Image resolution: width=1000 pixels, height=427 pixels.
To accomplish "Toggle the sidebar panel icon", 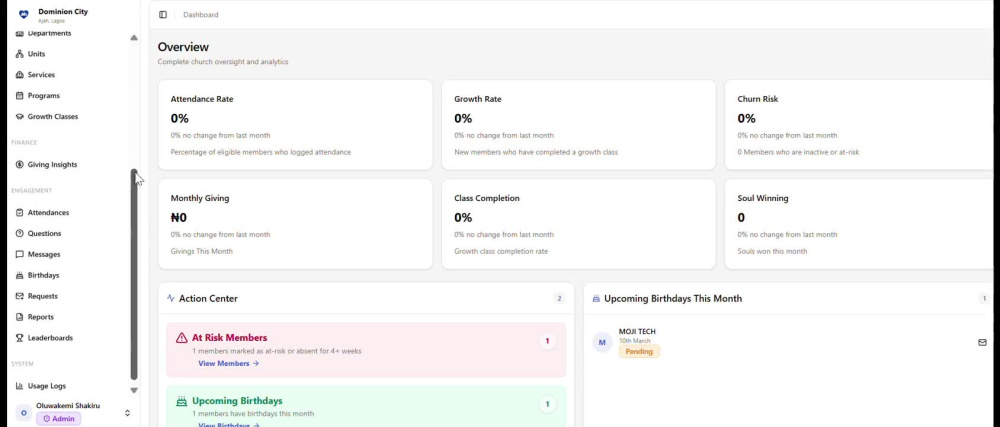I will coord(163,15).
